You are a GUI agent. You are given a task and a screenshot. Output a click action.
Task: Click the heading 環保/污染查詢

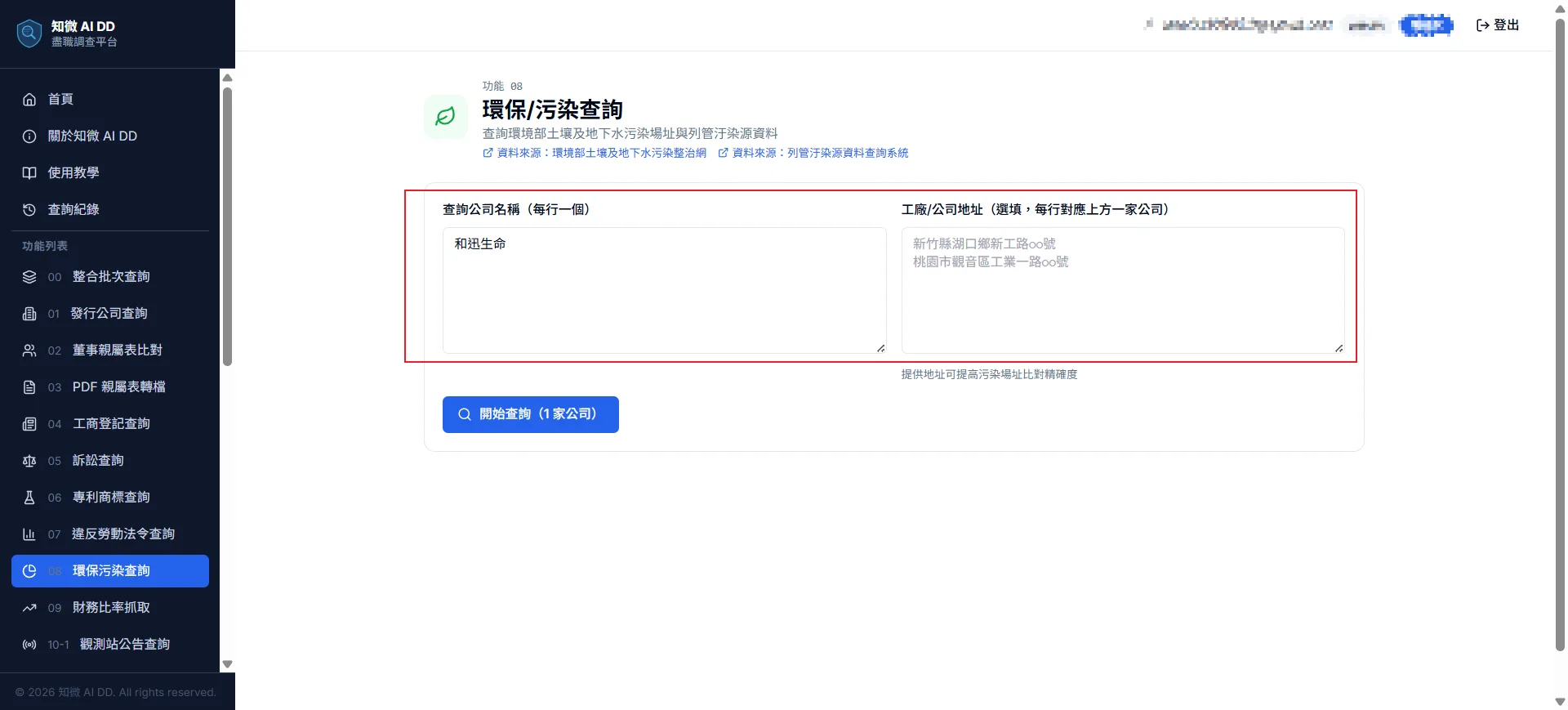point(553,109)
